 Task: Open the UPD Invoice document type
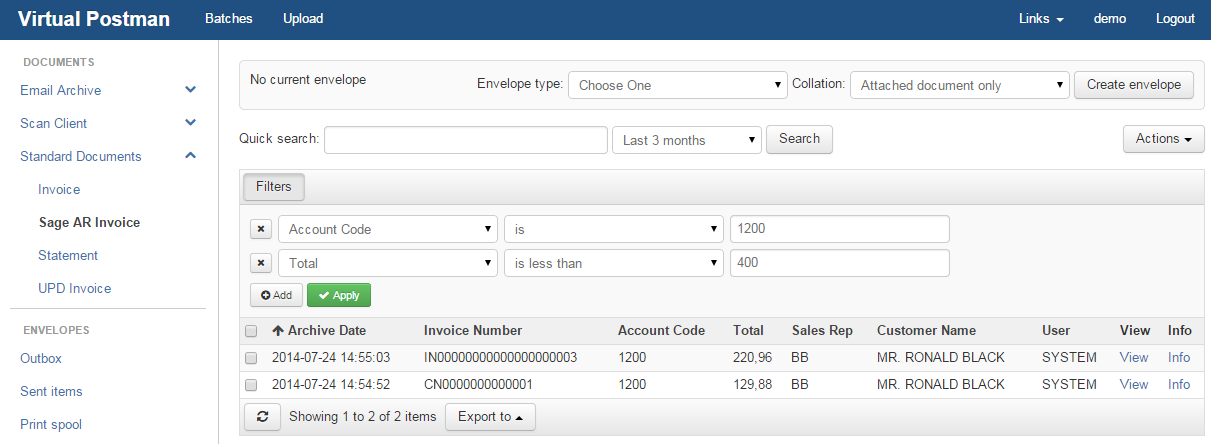click(x=74, y=288)
